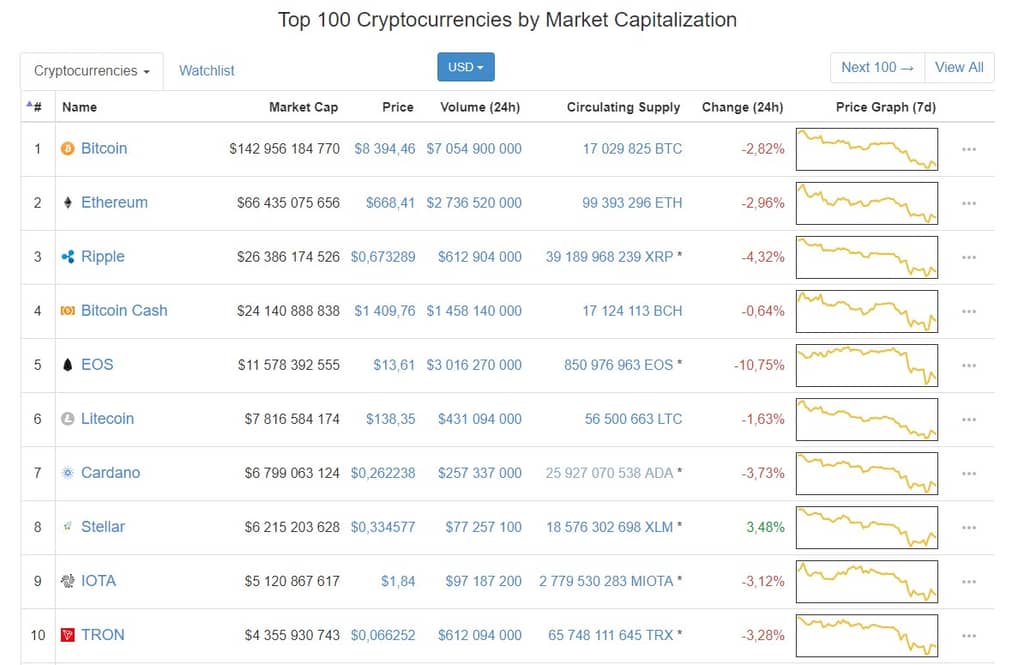Image resolution: width=1024 pixels, height=665 pixels.
Task: Expand the Cryptocurrencies dropdown tab
Action: coord(91,71)
